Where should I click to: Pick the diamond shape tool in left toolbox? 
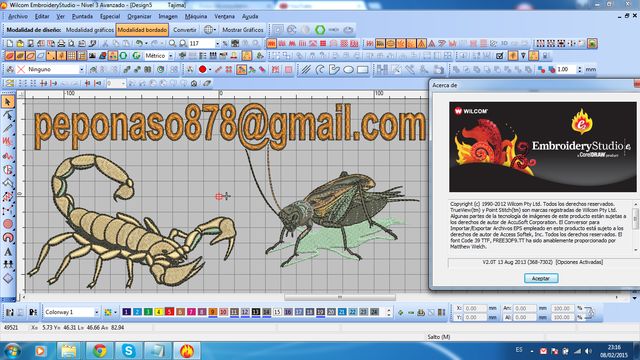(8, 278)
